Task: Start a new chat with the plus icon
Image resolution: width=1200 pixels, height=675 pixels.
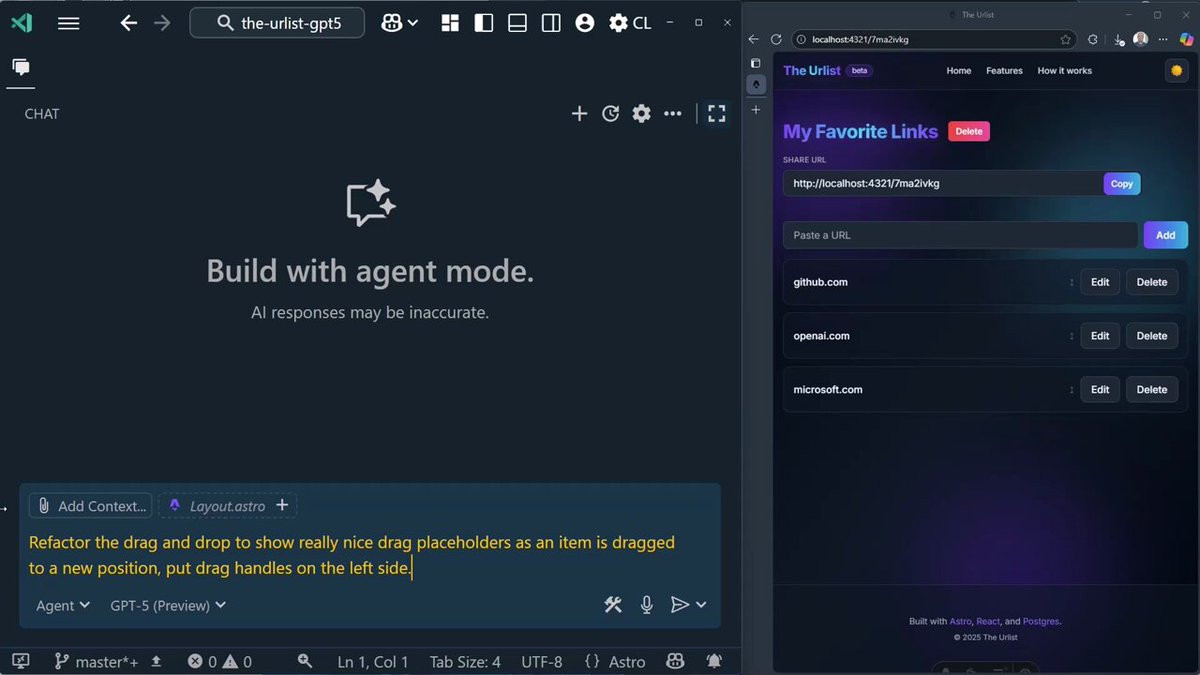Action: [579, 114]
